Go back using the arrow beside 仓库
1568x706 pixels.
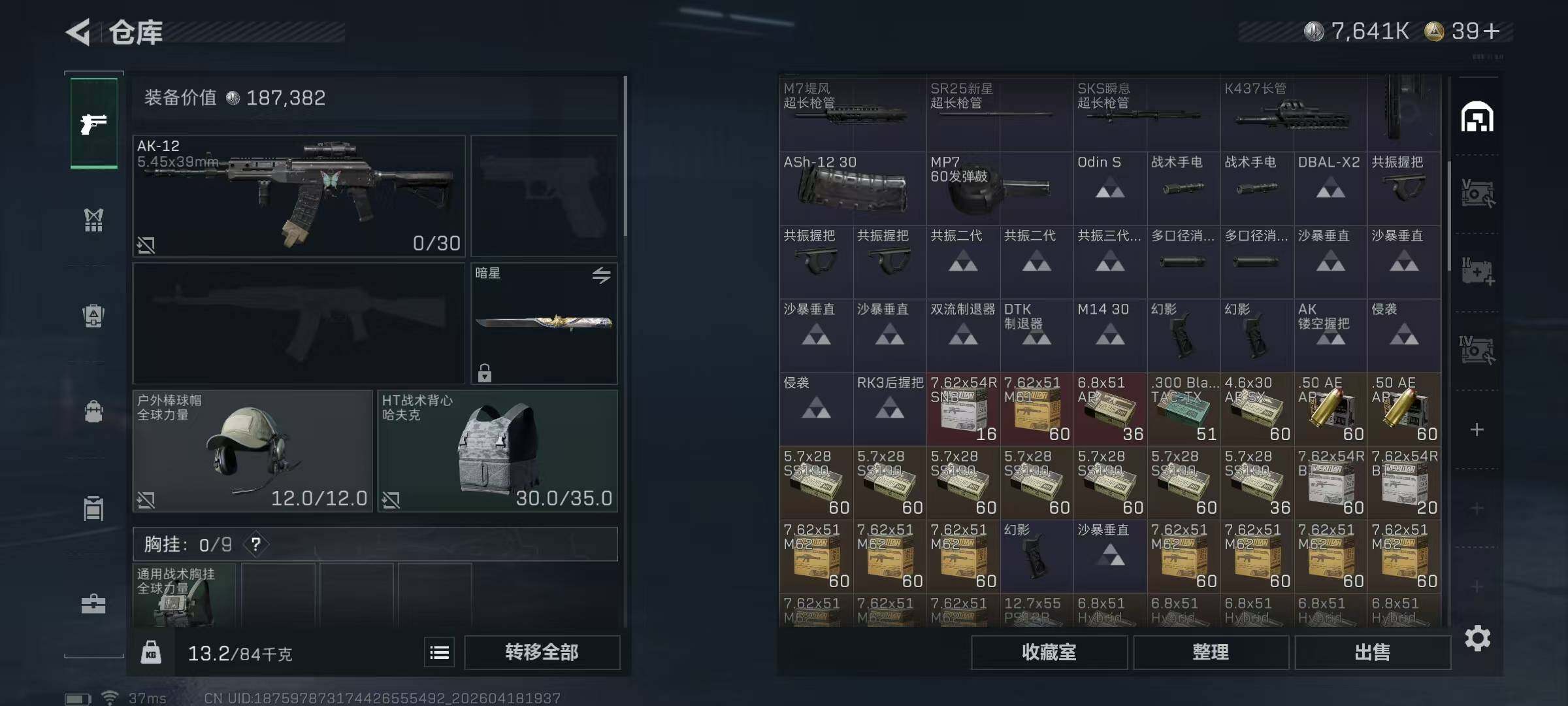(78, 32)
